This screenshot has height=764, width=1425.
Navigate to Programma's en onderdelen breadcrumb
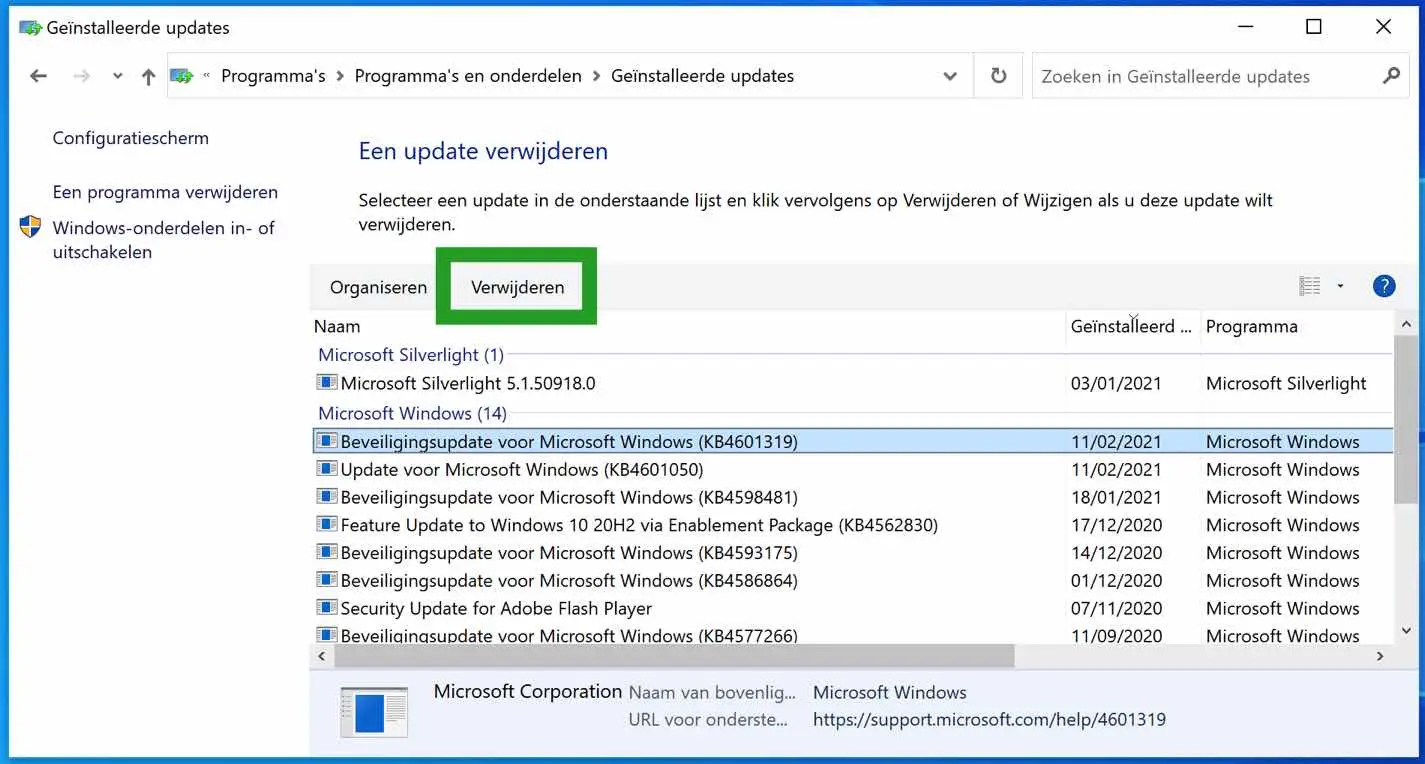pyautogui.click(x=468, y=76)
